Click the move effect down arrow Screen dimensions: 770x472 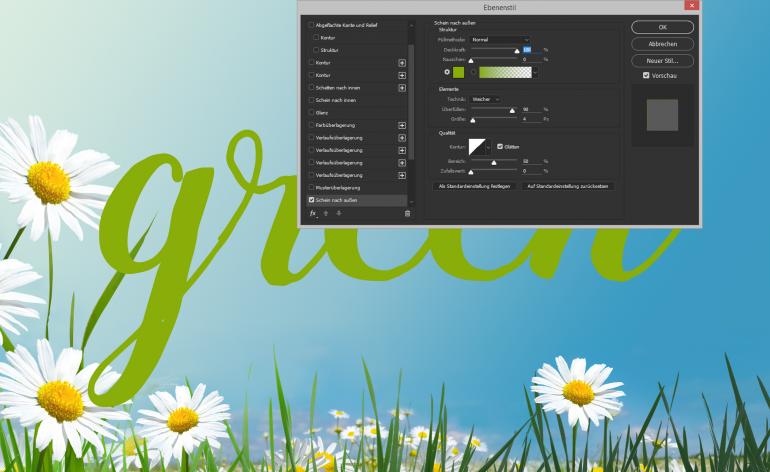(339, 213)
